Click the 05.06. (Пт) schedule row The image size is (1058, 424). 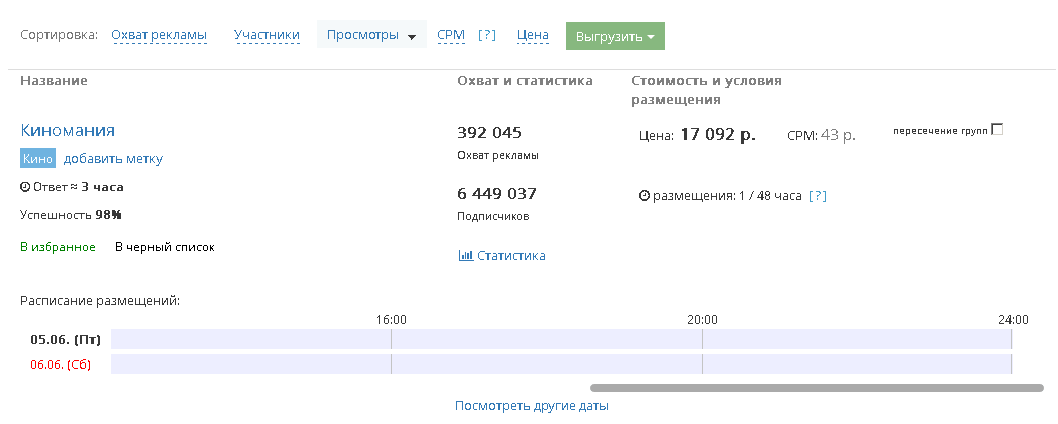(560, 340)
